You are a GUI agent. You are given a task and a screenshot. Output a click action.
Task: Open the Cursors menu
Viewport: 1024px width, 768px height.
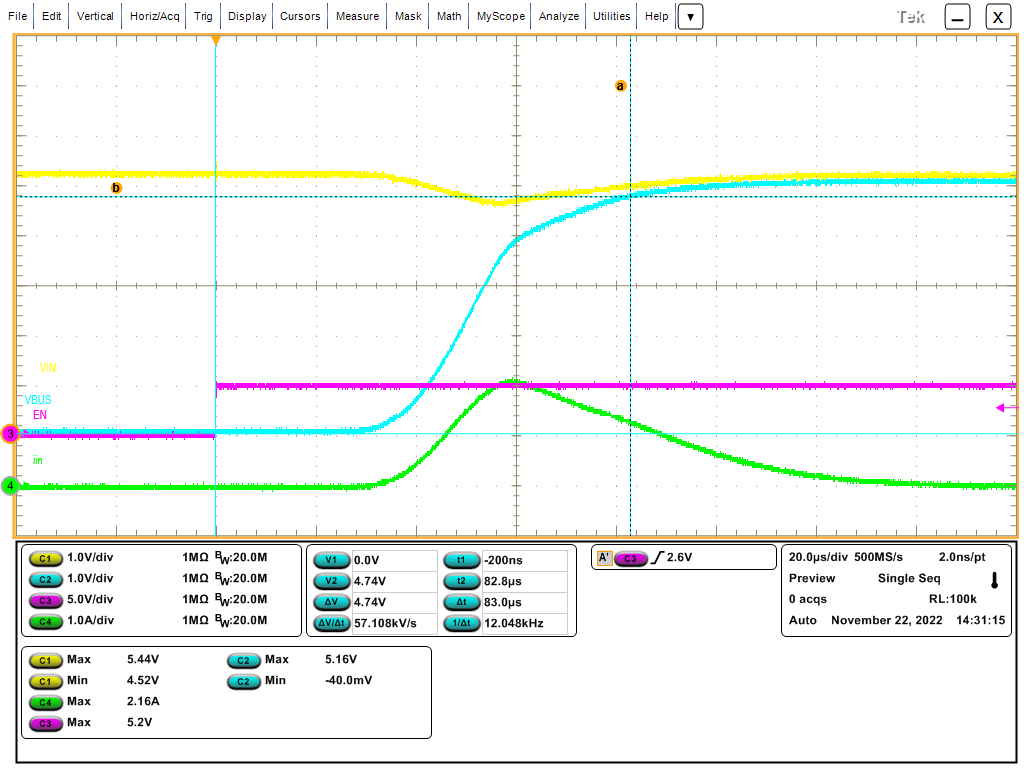coord(300,17)
